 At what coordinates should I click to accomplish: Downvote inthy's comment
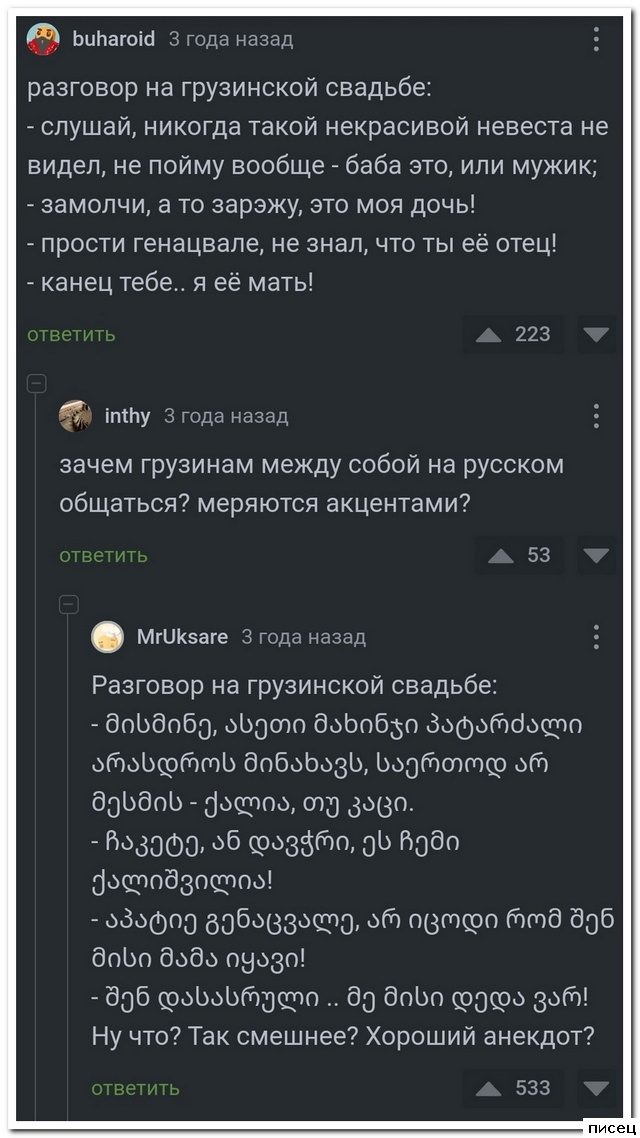pyautogui.click(x=598, y=555)
